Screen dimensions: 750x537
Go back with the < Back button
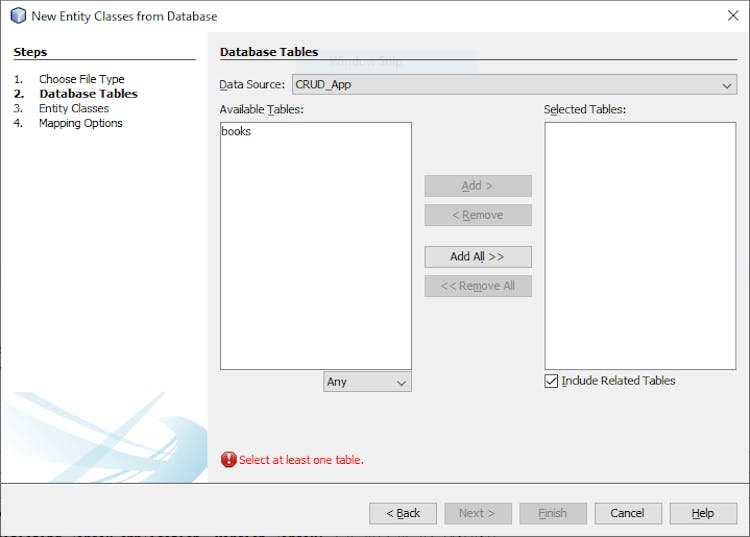pyautogui.click(x=402, y=513)
